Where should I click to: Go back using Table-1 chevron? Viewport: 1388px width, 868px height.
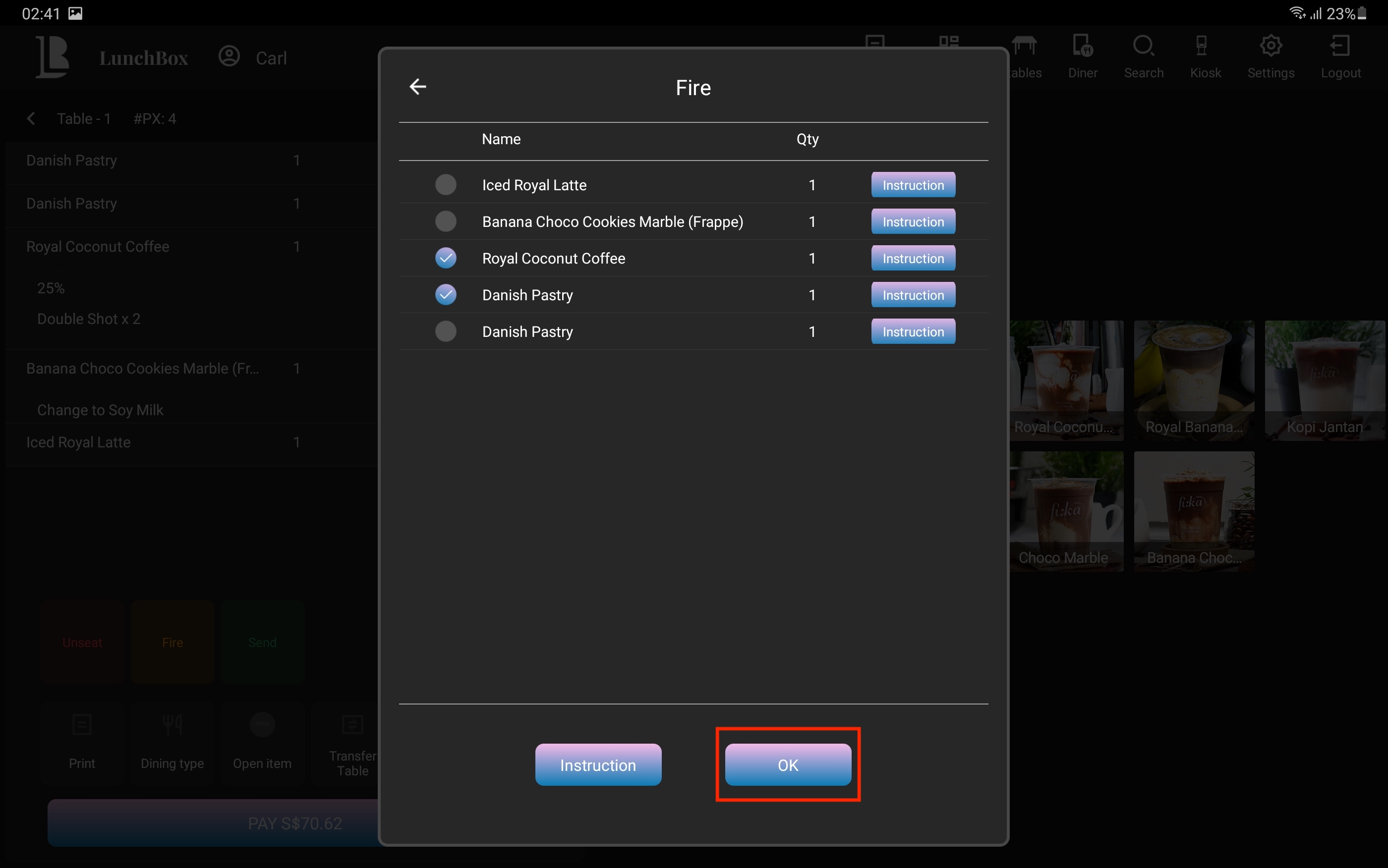[x=32, y=119]
